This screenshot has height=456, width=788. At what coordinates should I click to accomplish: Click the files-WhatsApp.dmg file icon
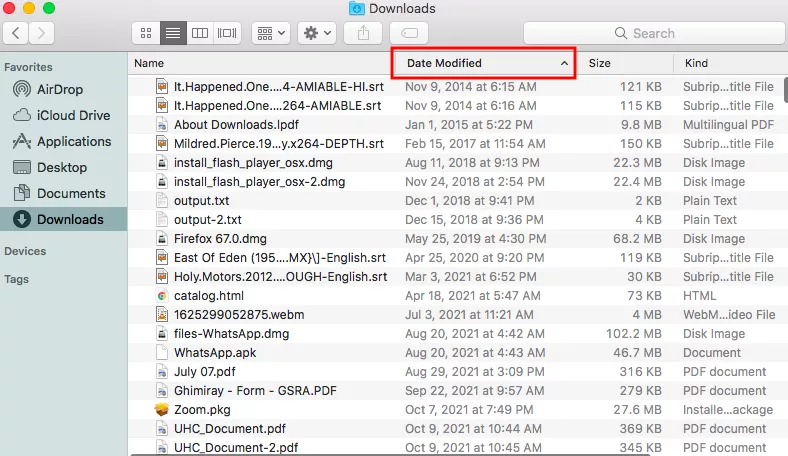tap(162, 334)
